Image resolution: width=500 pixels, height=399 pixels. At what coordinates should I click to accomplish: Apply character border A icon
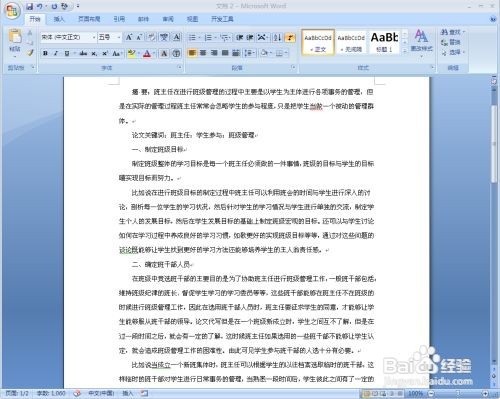(177, 37)
